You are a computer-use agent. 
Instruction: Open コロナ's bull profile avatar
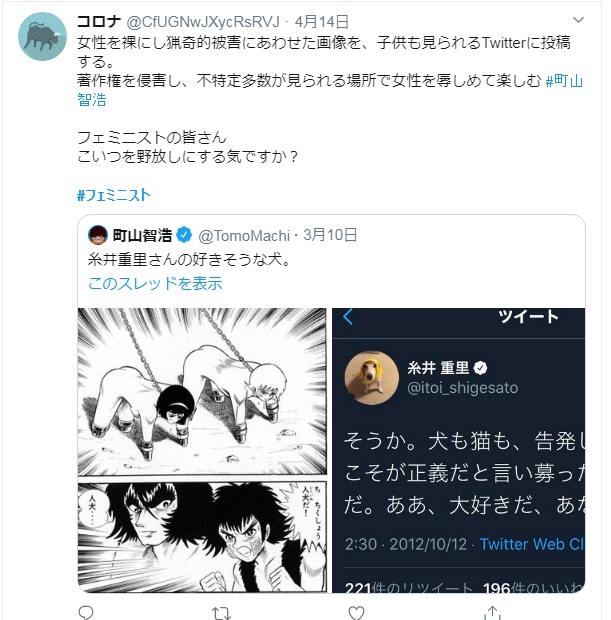pyautogui.click(x=42, y=36)
